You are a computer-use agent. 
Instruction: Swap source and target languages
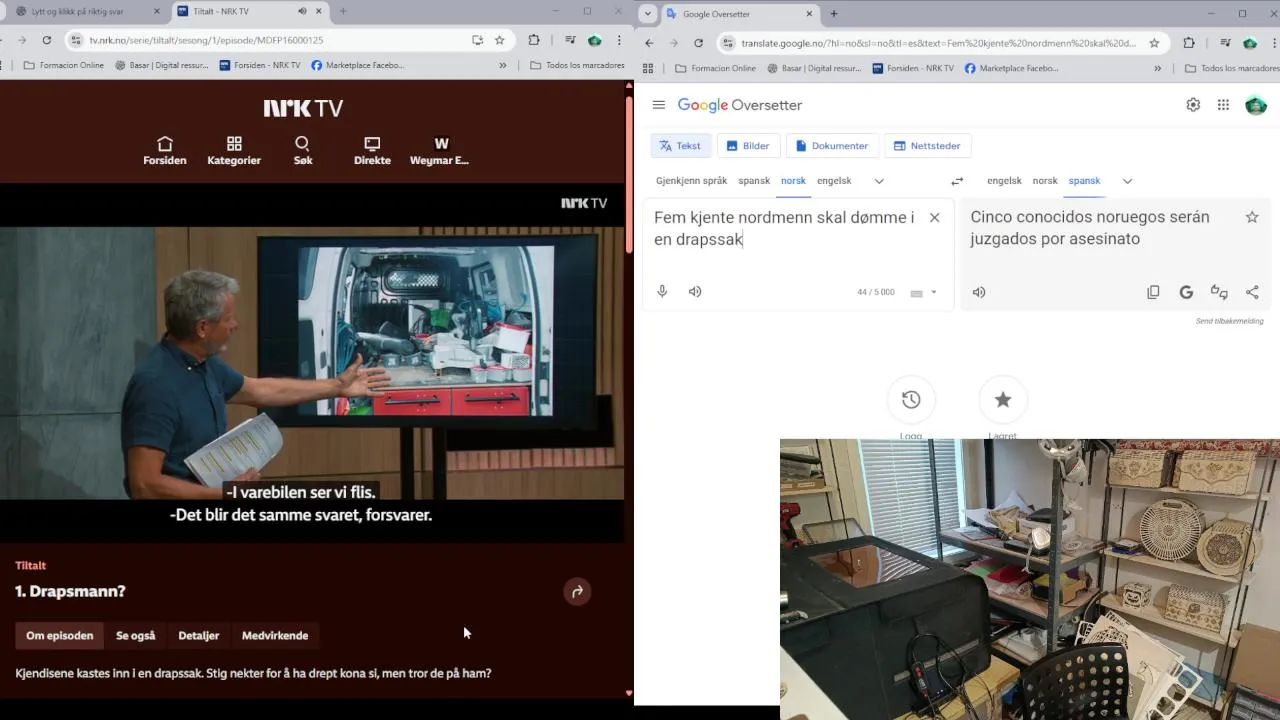957,181
